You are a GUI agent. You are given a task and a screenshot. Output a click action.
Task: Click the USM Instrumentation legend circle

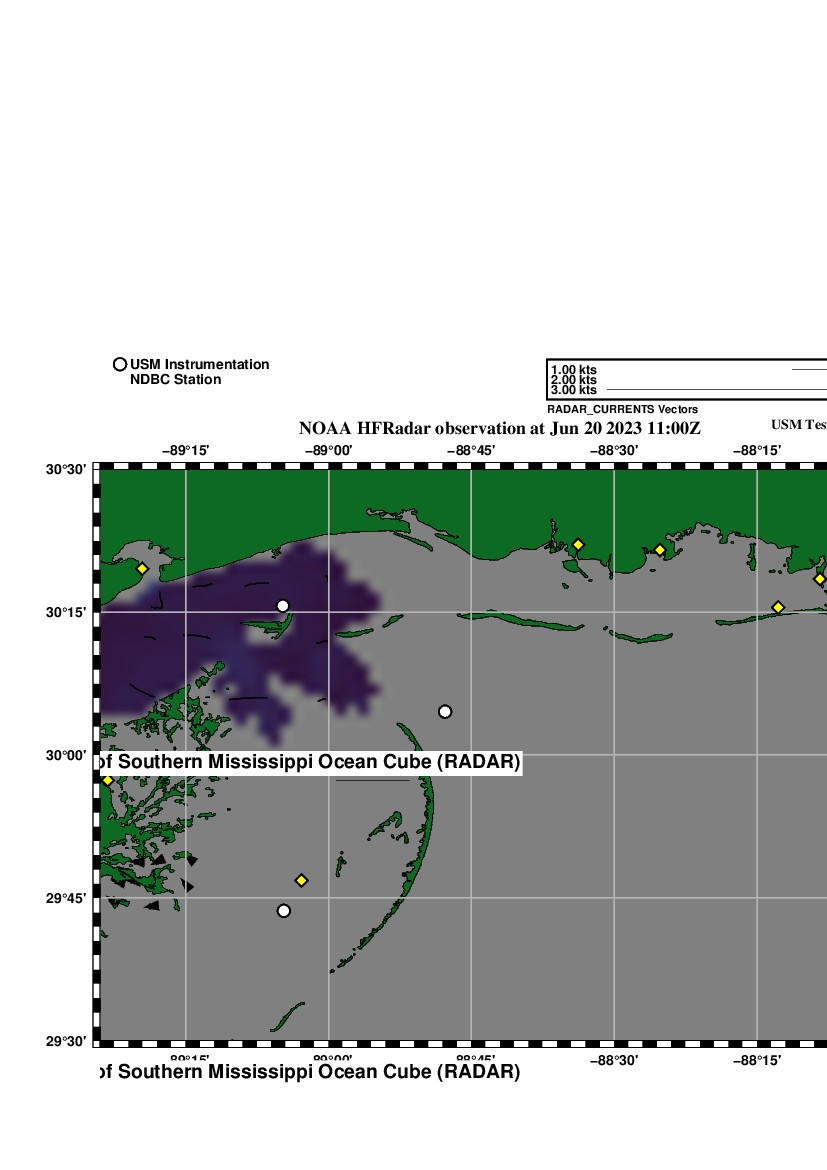(120, 365)
